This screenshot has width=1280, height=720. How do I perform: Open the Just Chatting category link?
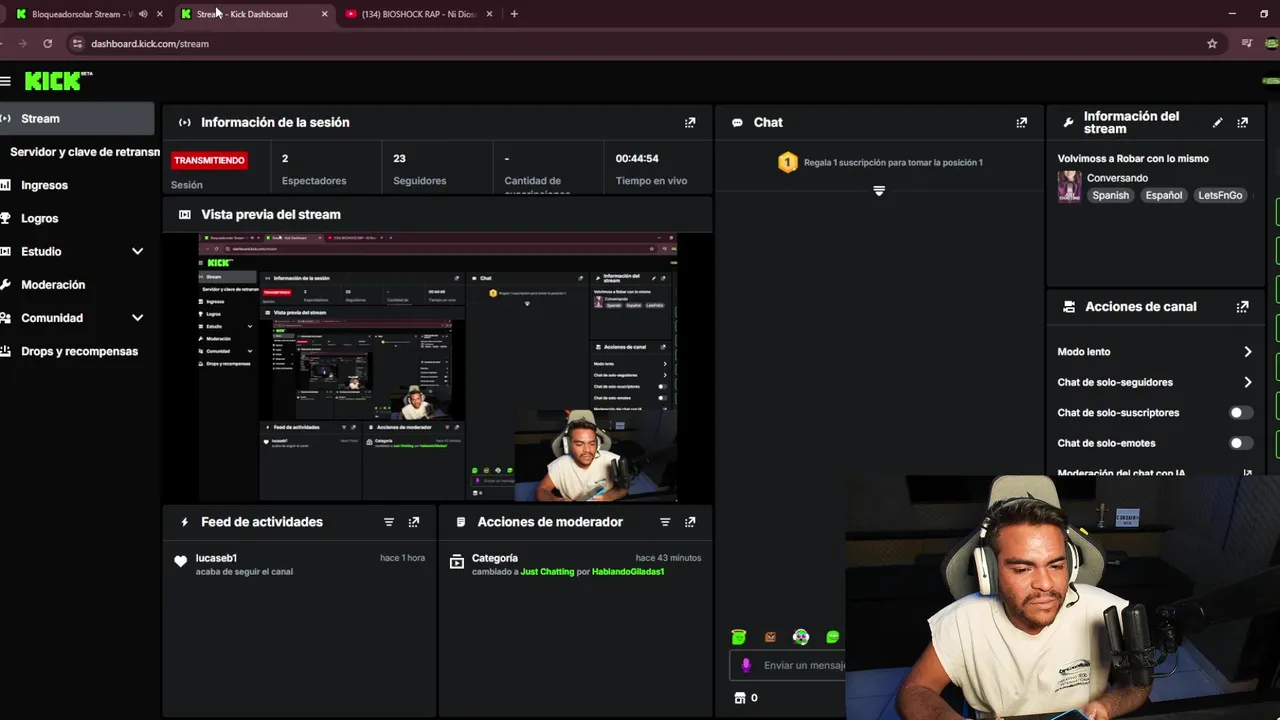pos(547,572)
